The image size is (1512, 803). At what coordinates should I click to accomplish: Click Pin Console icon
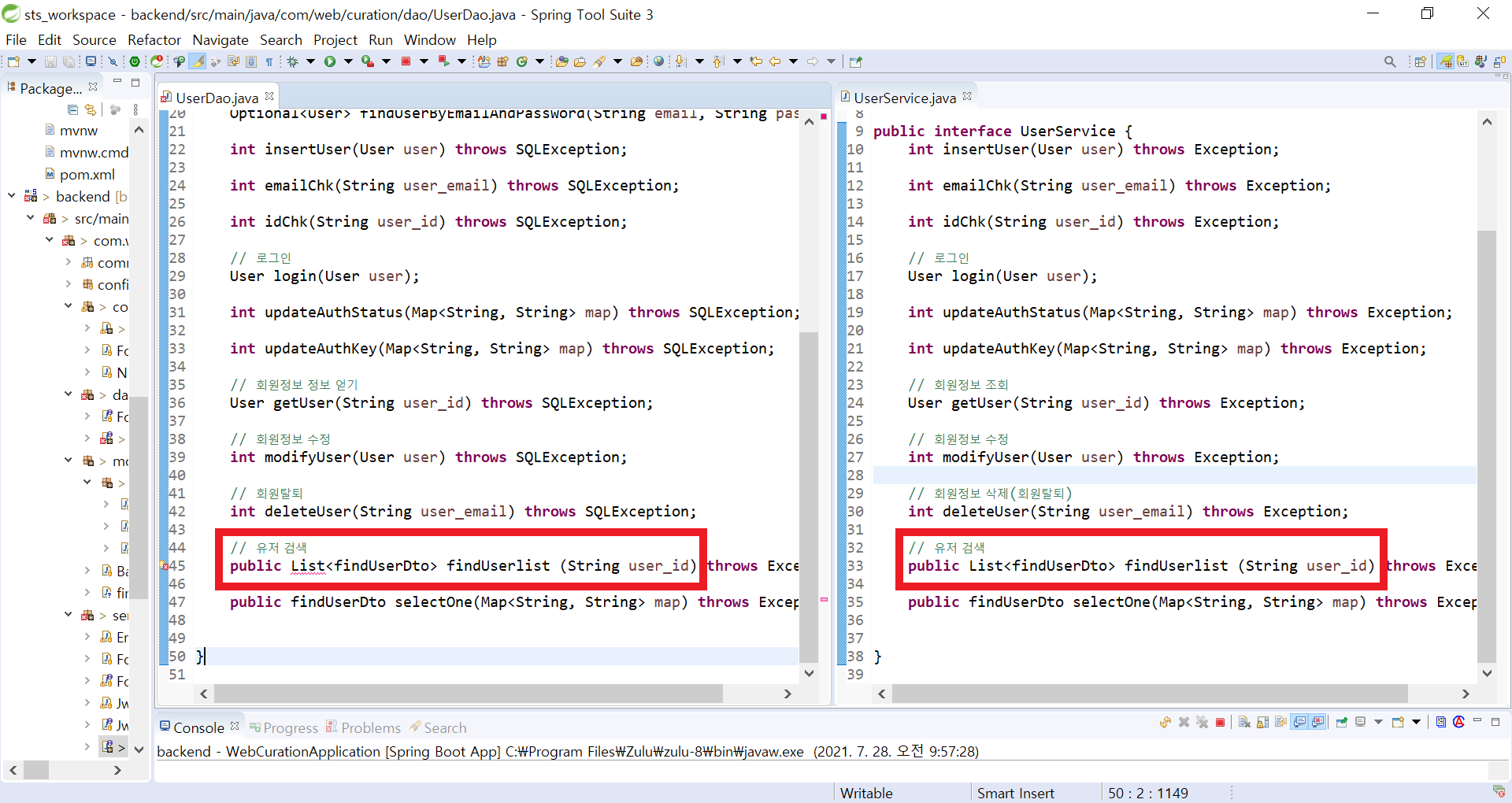point(1342,722)
